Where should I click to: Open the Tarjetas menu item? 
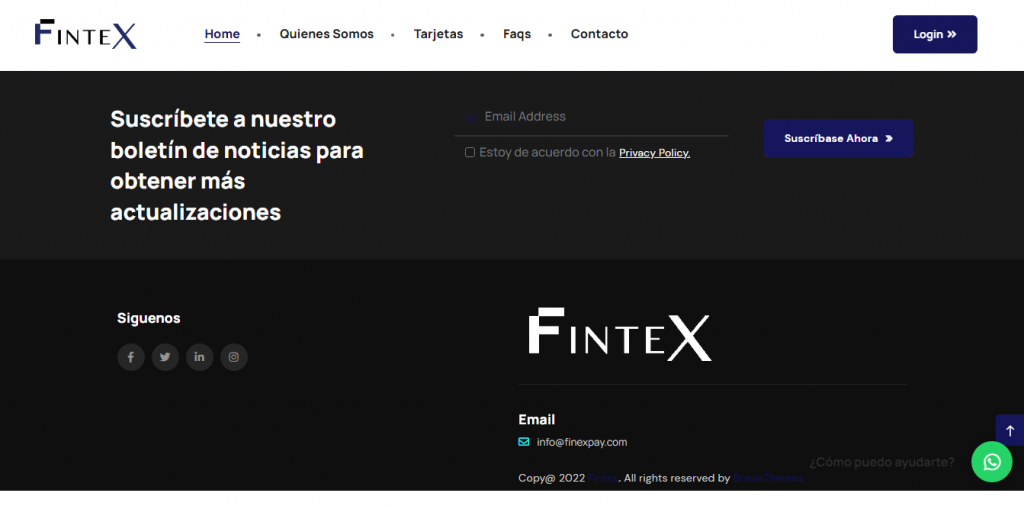coord(438,34)
